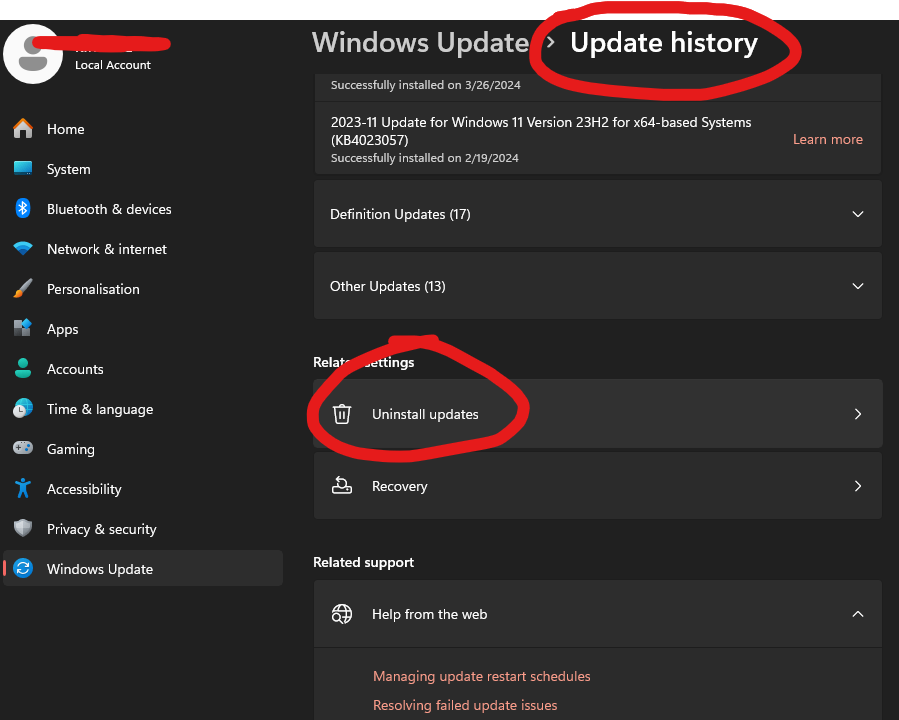Click the Bluetooth & devices icon
The image size is (899, 720).
(x=23, y=209)
